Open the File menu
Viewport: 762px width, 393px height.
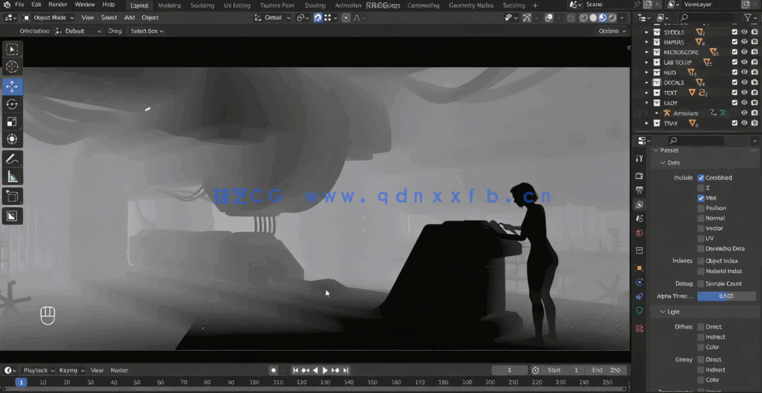pos(19,5)
